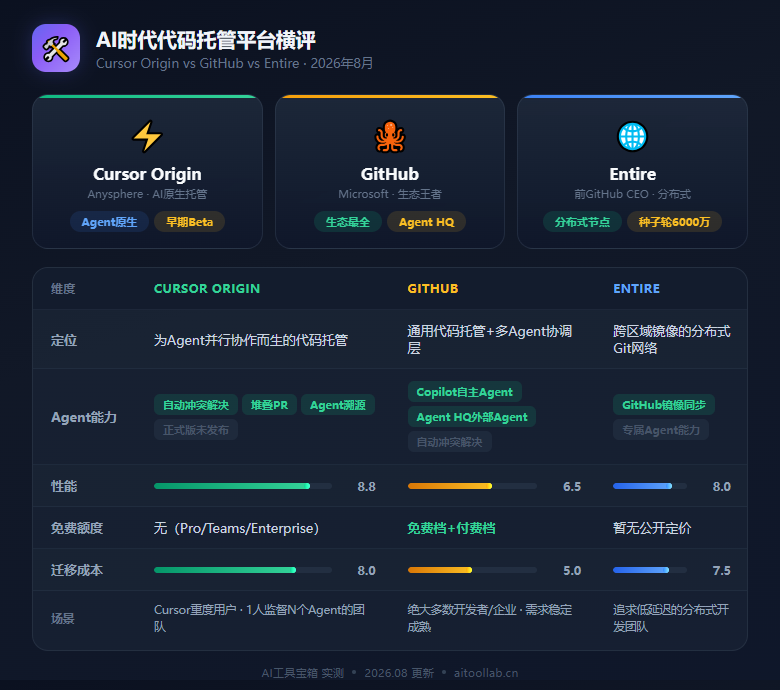Click the GitHub card title
780x690 pixels.
pyautogui.click(x=390, y=174)
